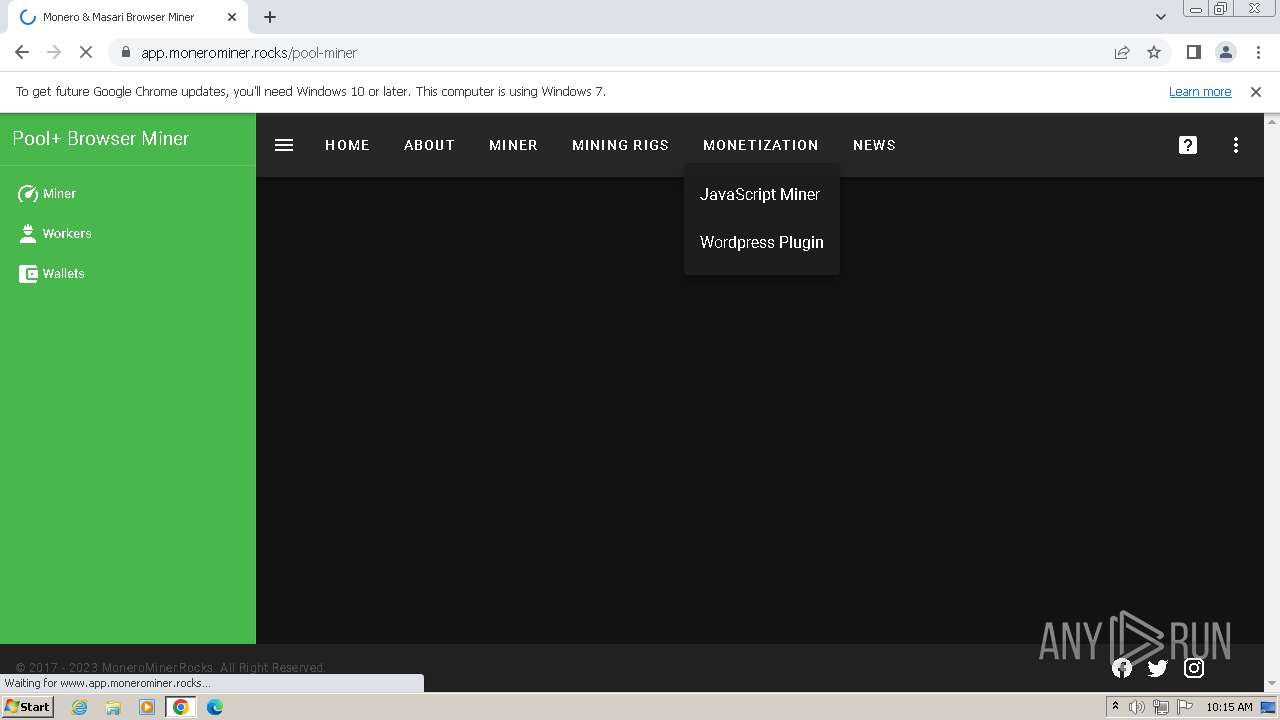Visit the Facebook page icon
1280x720 pixels.
(x=1122, y=668)
